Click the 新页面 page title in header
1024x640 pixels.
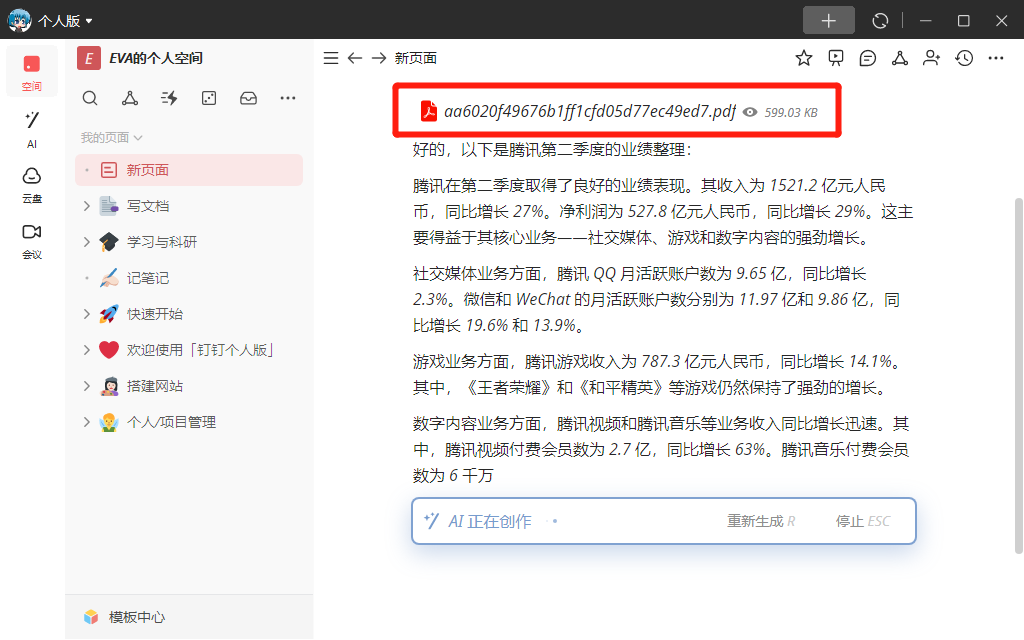pos(416,58)
